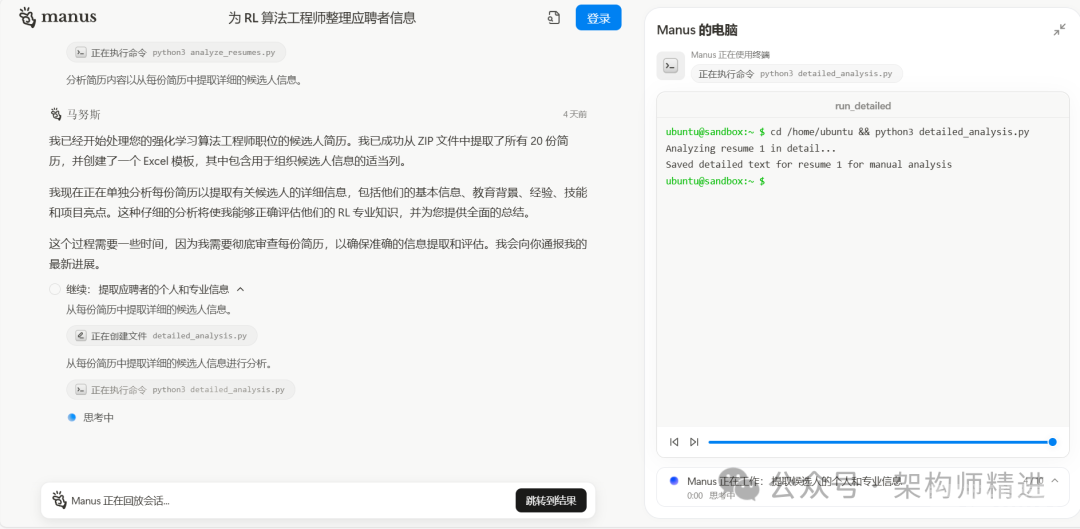1080x529 pixels.
Task: Select the run_detailed terminal tab header
Action: 862,106
